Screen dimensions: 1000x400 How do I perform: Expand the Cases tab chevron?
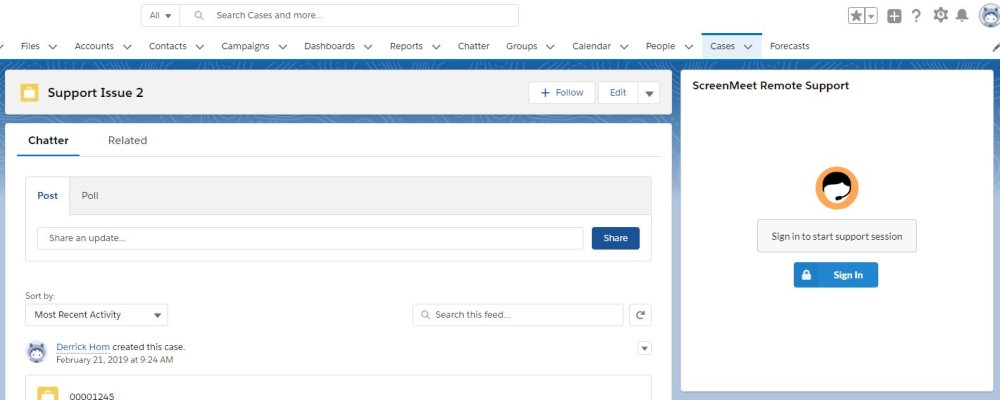click(x=748, y=47)
